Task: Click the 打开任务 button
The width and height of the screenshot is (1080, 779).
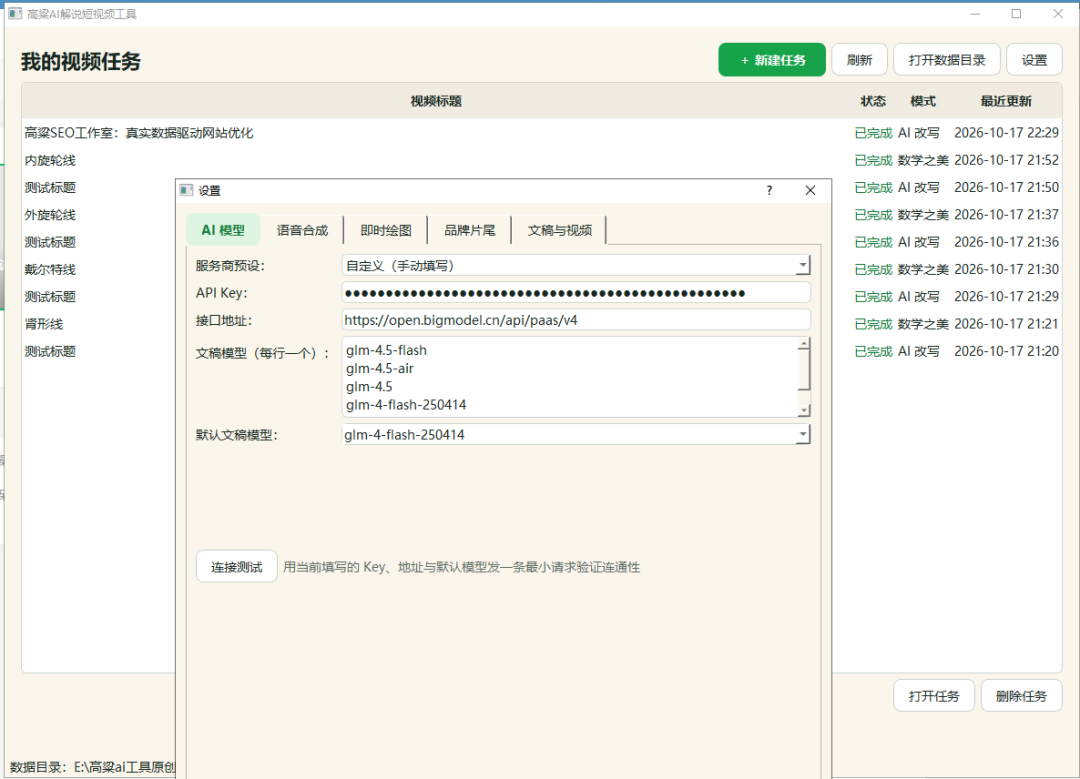Action: (934, 696)
